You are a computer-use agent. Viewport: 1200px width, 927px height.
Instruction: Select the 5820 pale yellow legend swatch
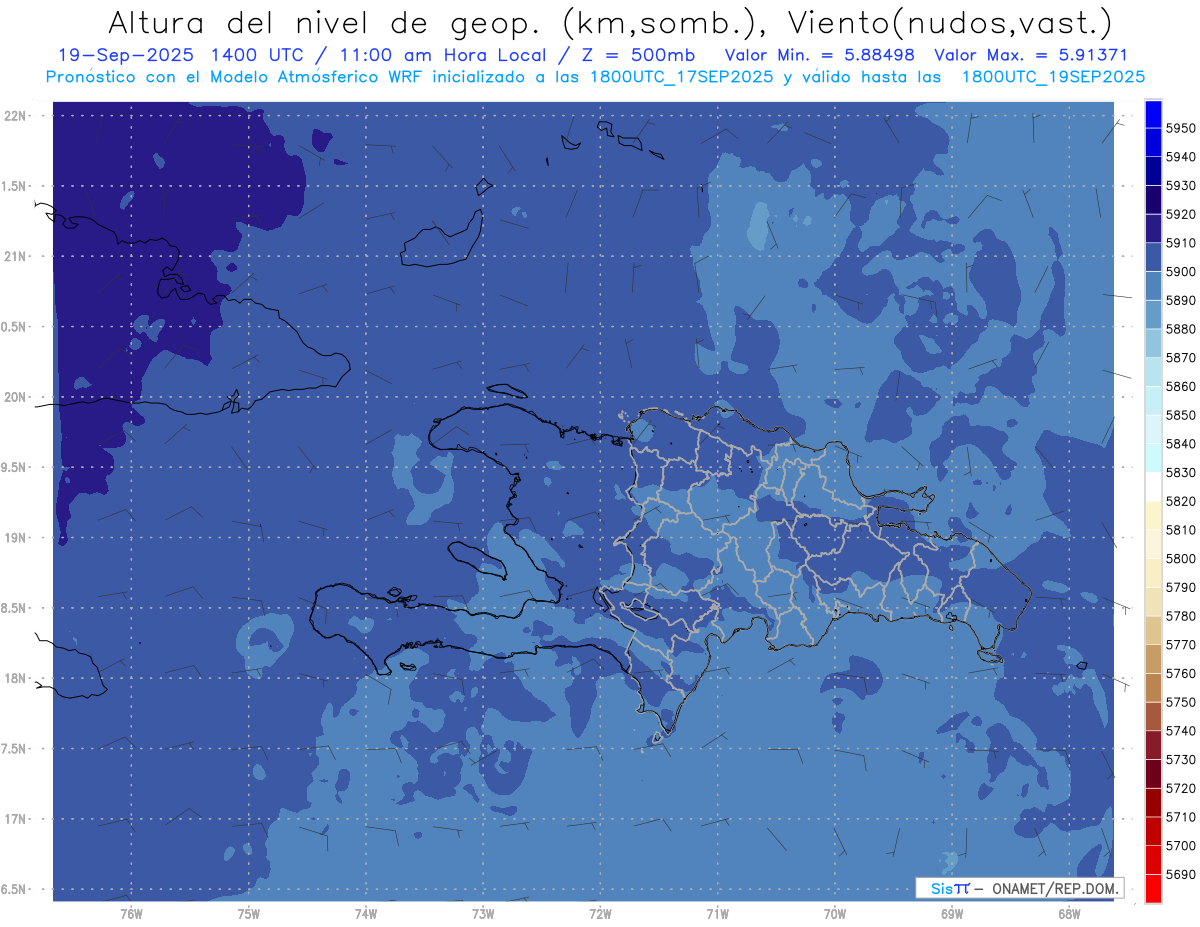pos(1152,516)
